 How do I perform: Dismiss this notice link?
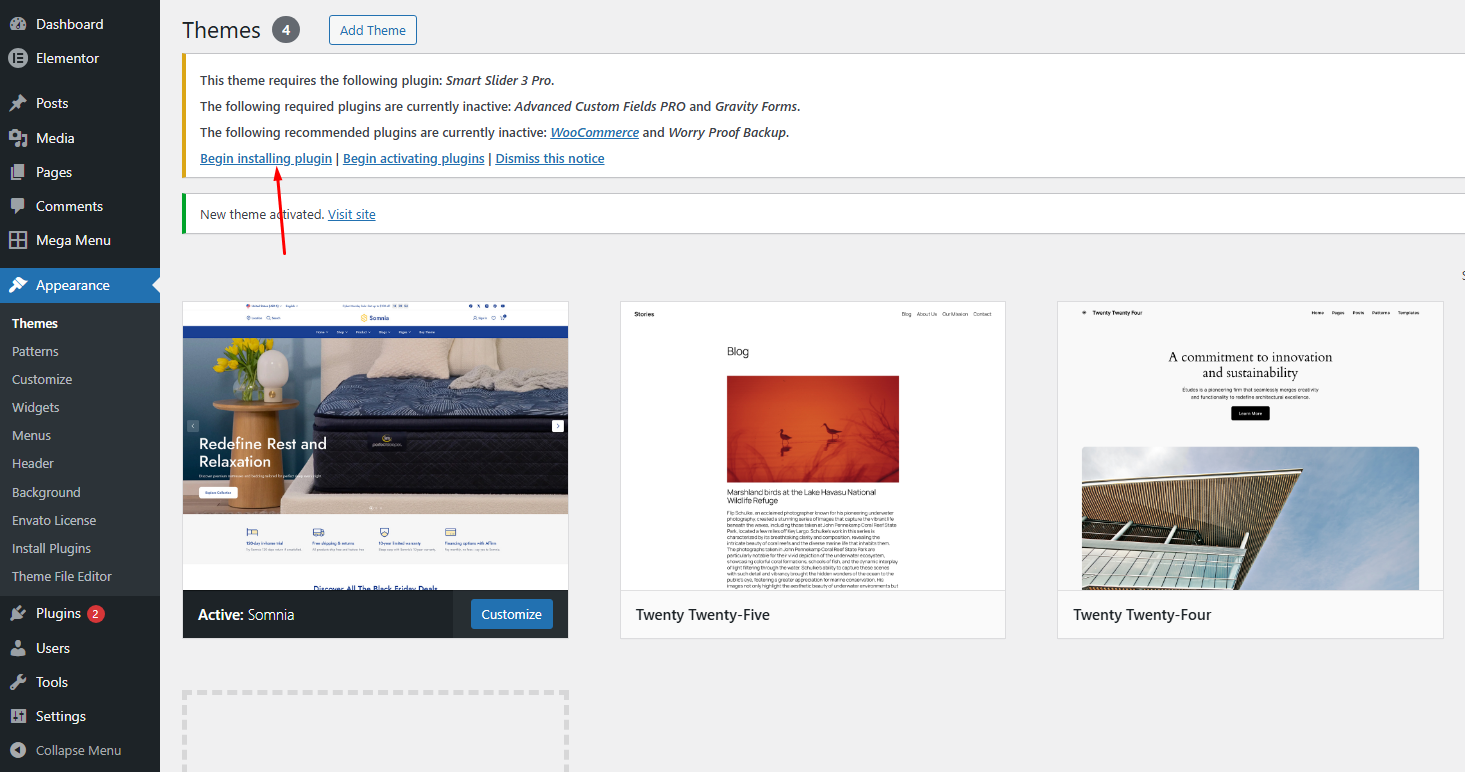pyautogui.click(x=549, y=158)
